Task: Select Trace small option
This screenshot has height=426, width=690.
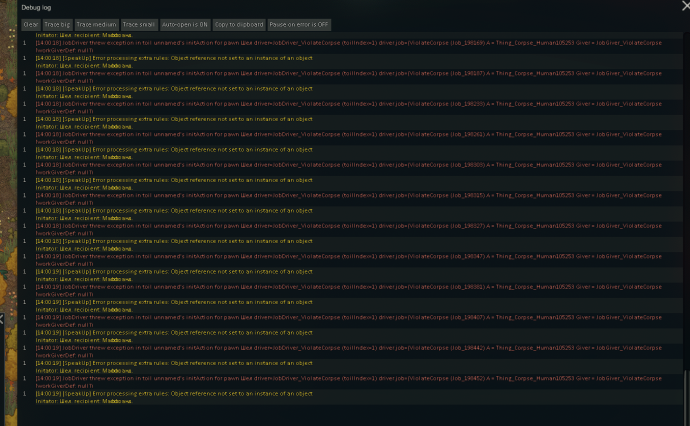Action: [x=139, y=23]
